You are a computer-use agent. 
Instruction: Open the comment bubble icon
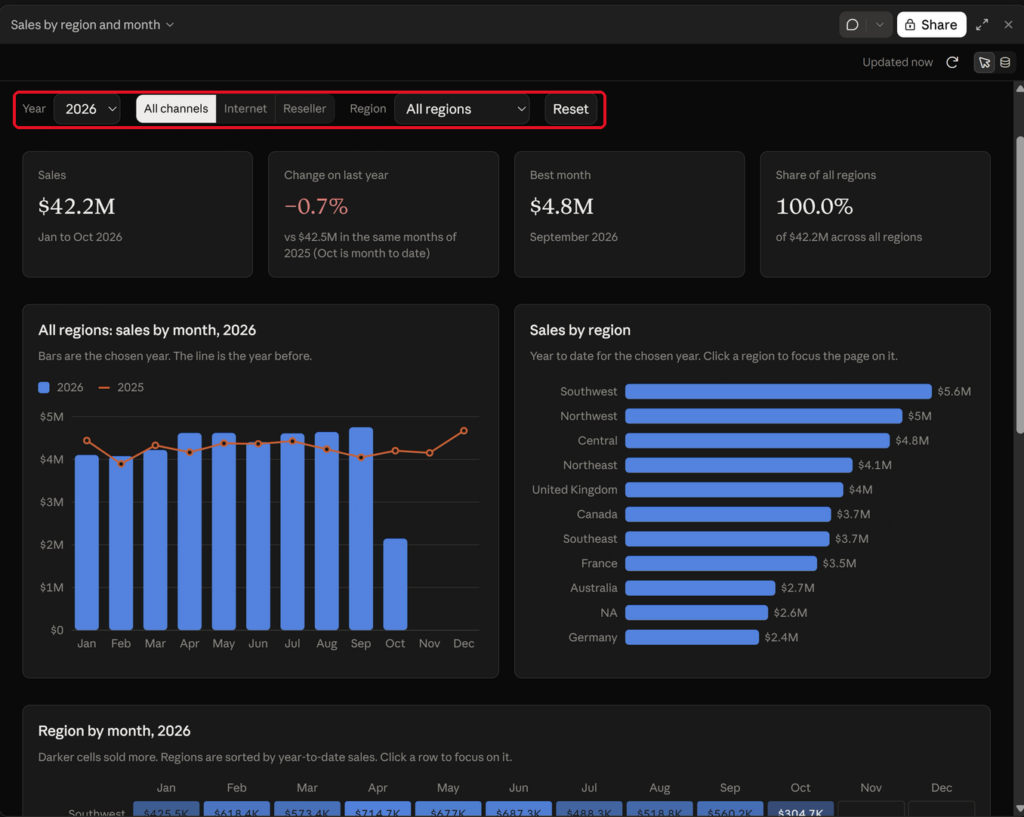coord(852,25)
